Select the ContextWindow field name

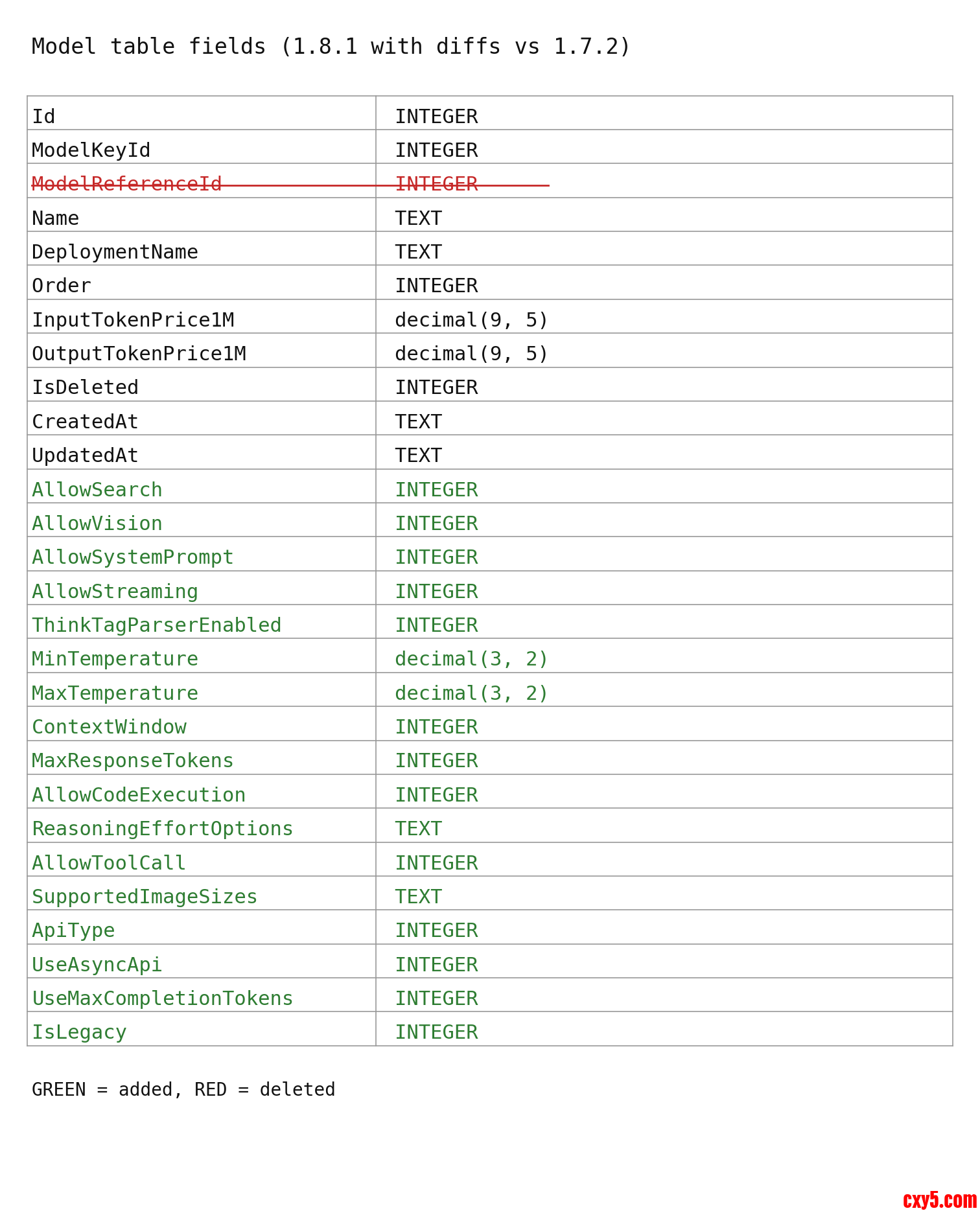[109, 727]
